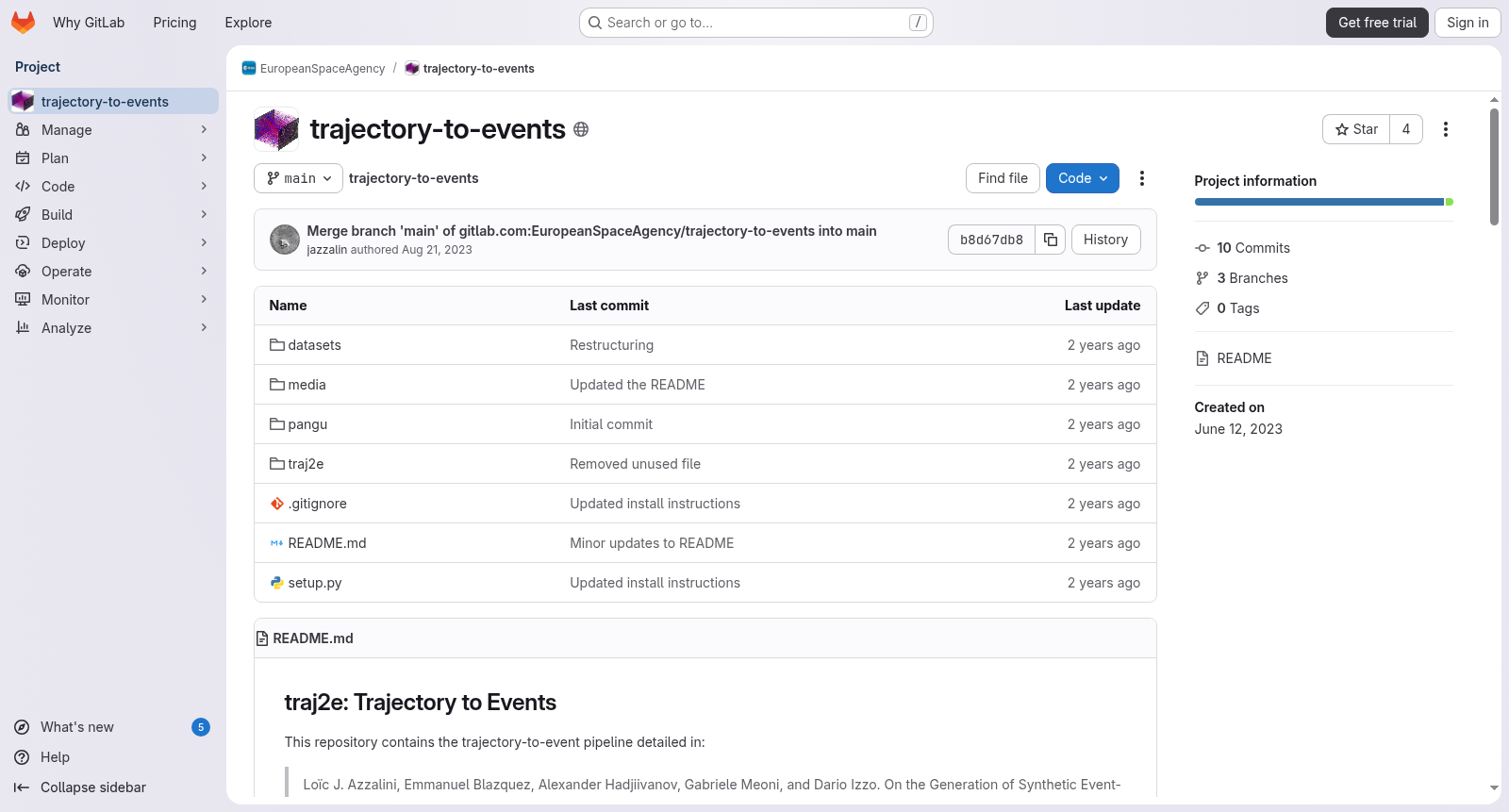Focus the Search or go to field

(x=756, y=23)
